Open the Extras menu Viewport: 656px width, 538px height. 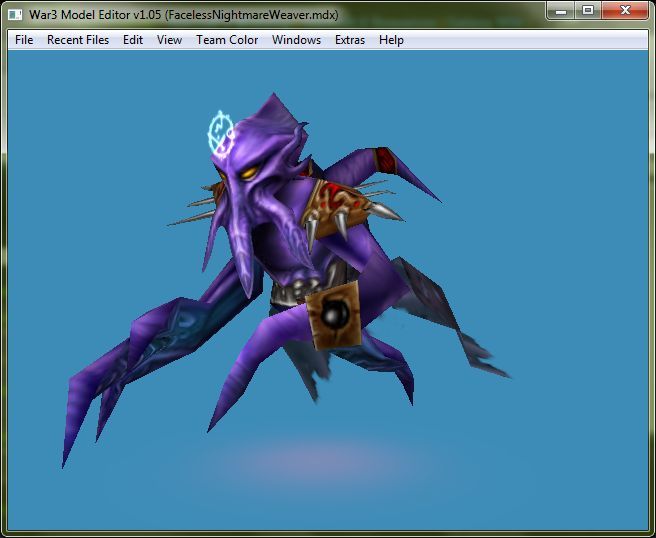(350, 40)
